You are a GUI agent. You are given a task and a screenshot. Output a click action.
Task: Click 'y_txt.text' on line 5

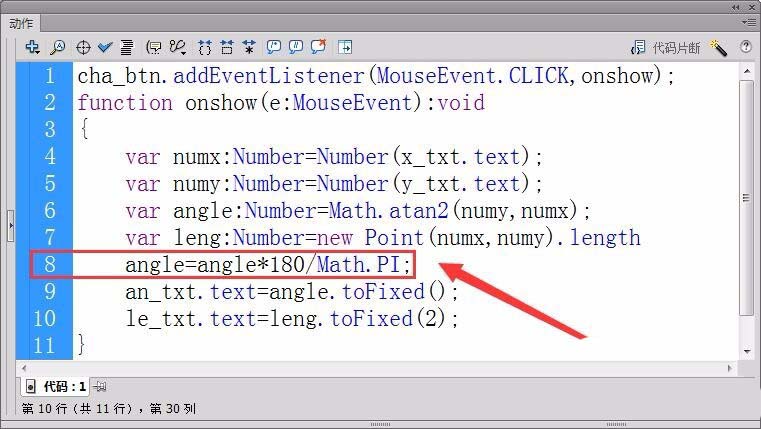tap(460, 184)
